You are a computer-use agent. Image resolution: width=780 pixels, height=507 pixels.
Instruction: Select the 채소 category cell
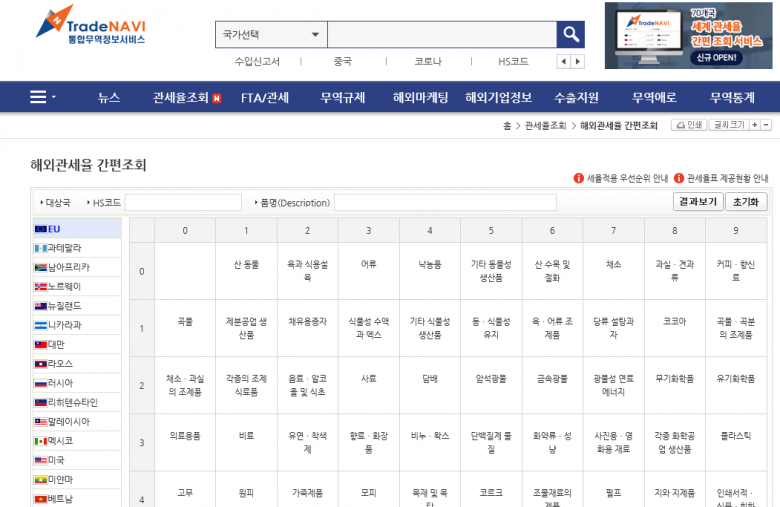point(613,271)
